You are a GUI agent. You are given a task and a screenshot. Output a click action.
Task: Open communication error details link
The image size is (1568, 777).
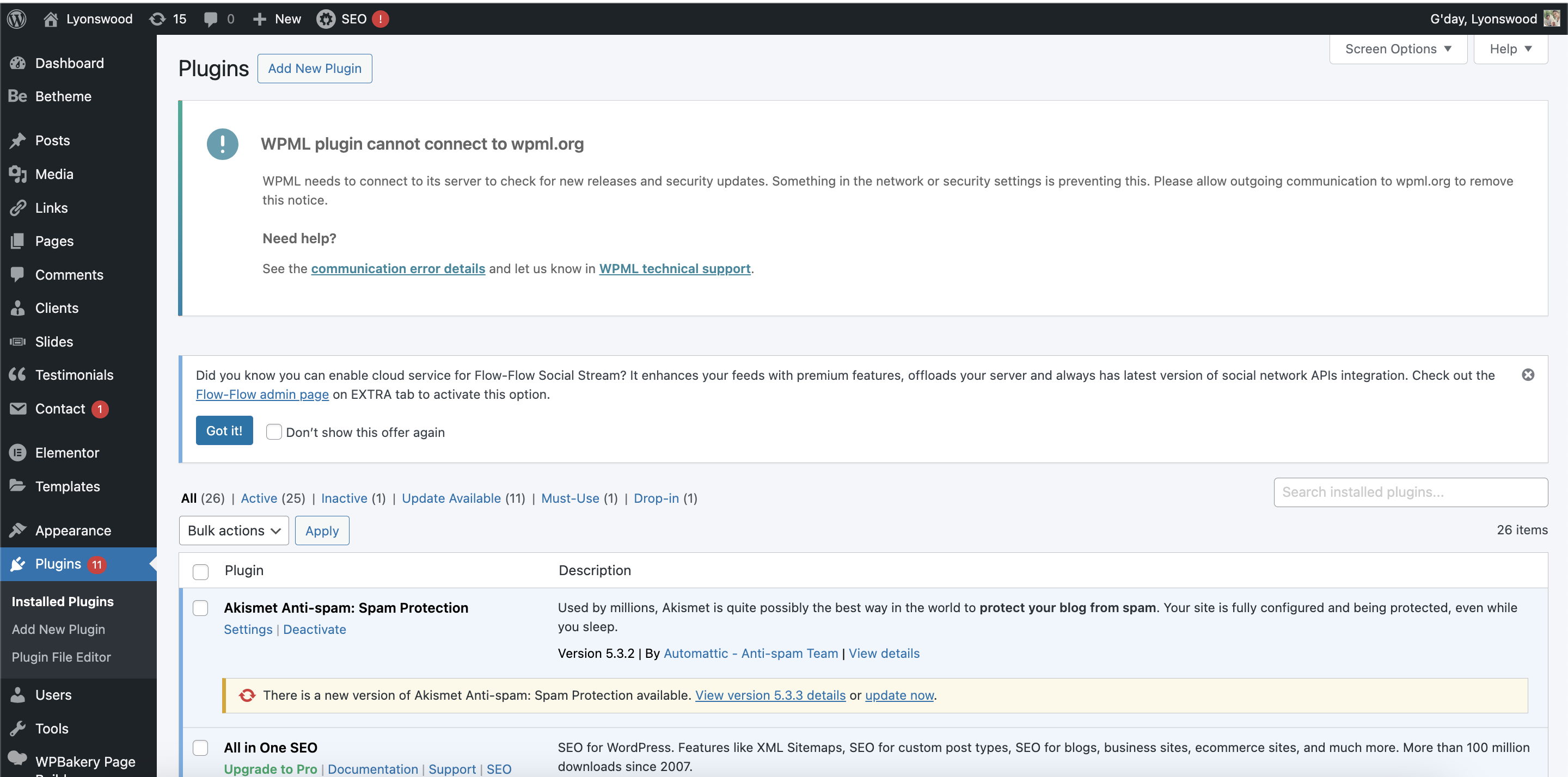pyautogui.click(x=398, y=268)
